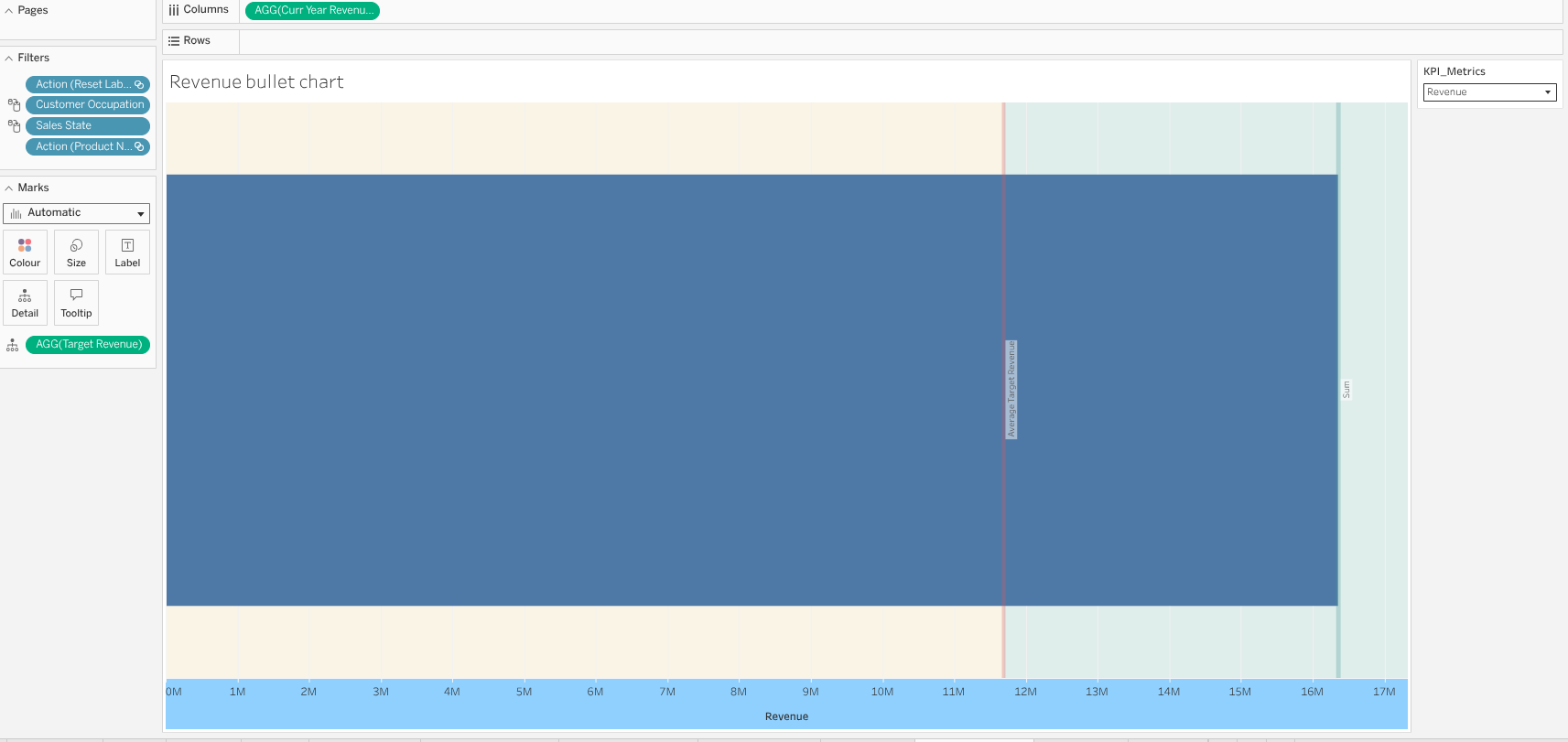Click the 5M axis tick label

524,692
